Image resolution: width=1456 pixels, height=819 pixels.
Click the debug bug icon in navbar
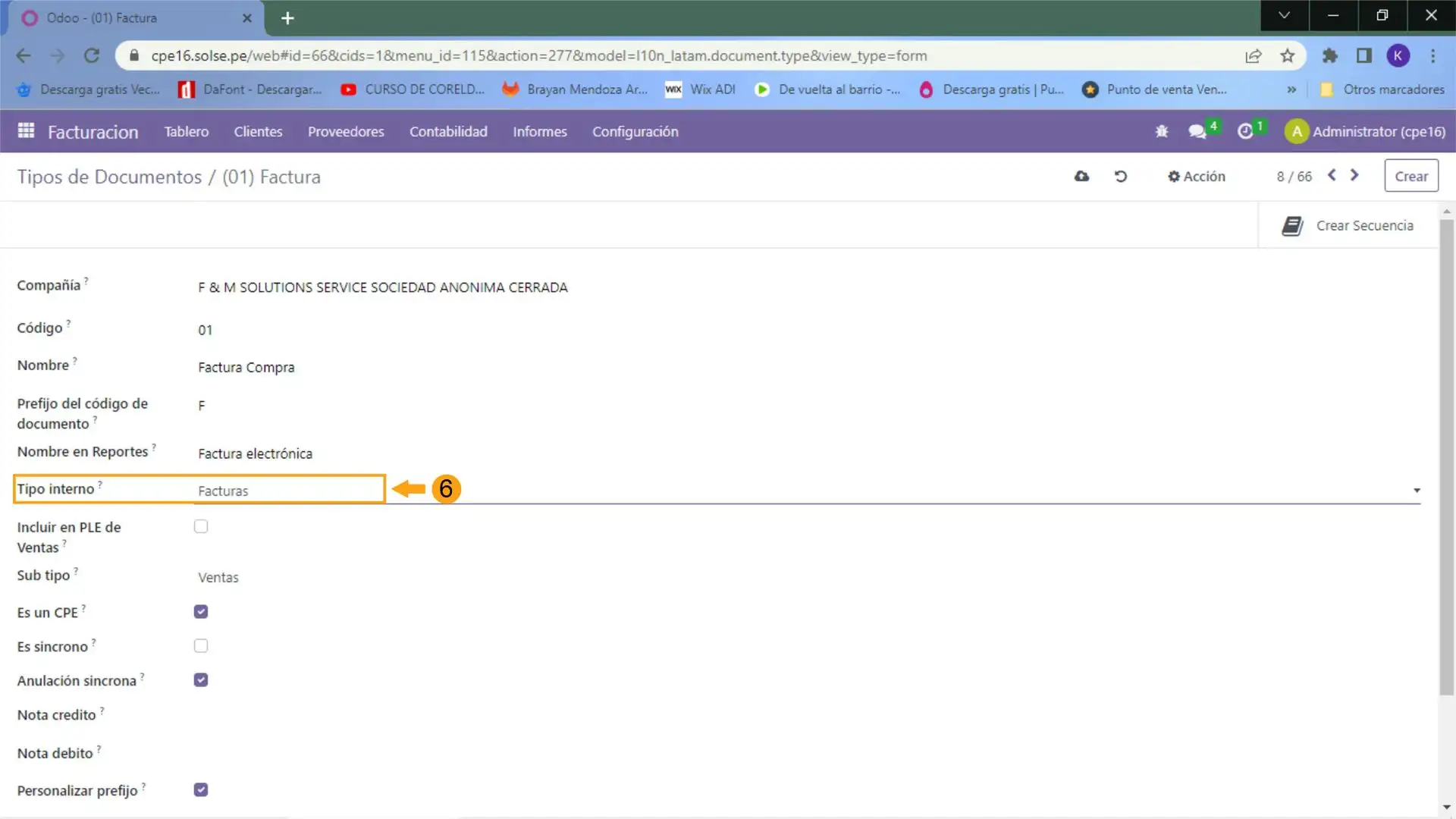click(1161, 132)
